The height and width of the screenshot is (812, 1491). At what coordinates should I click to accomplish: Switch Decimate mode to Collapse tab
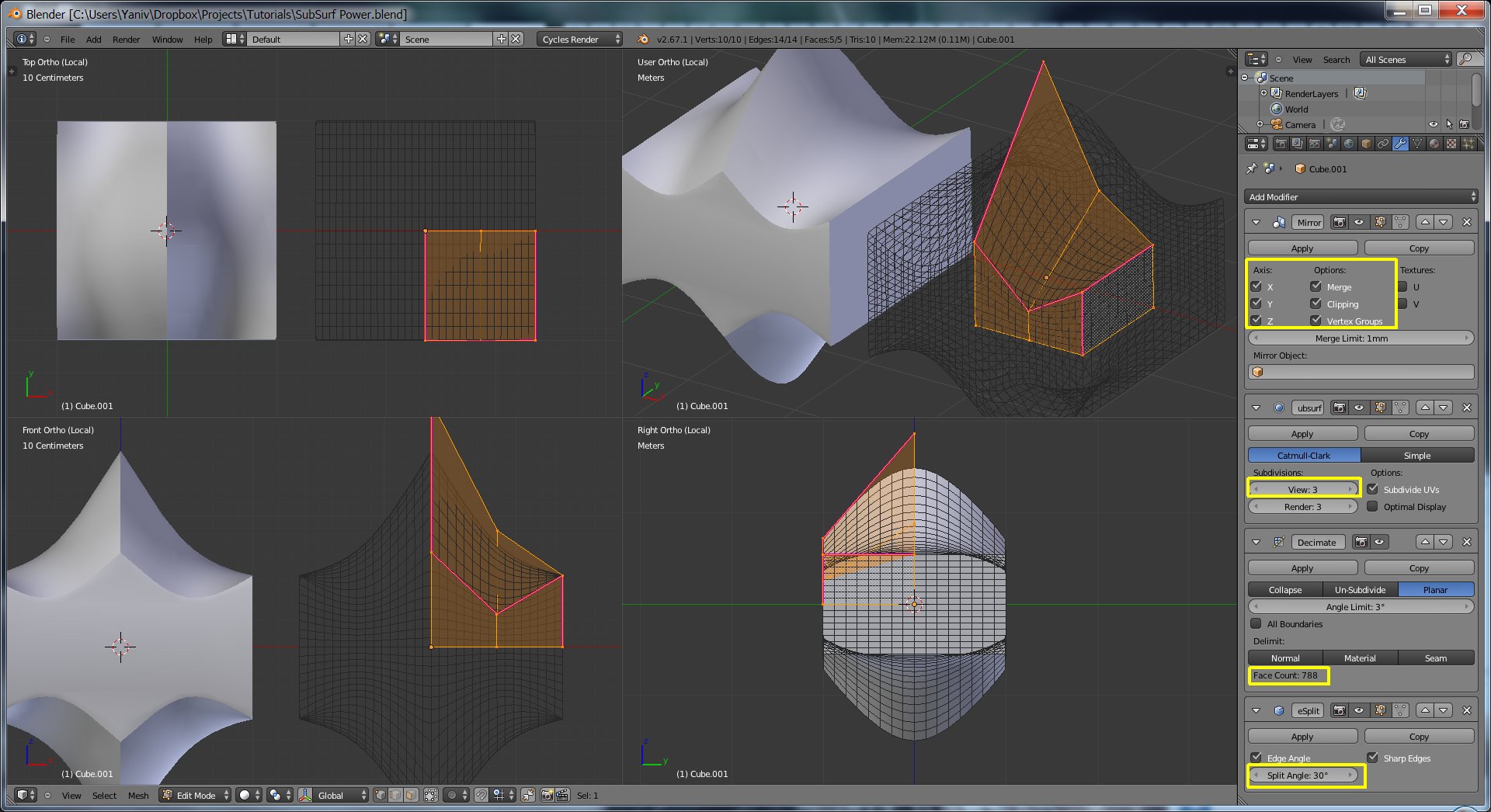click(x=1284, y=590)
